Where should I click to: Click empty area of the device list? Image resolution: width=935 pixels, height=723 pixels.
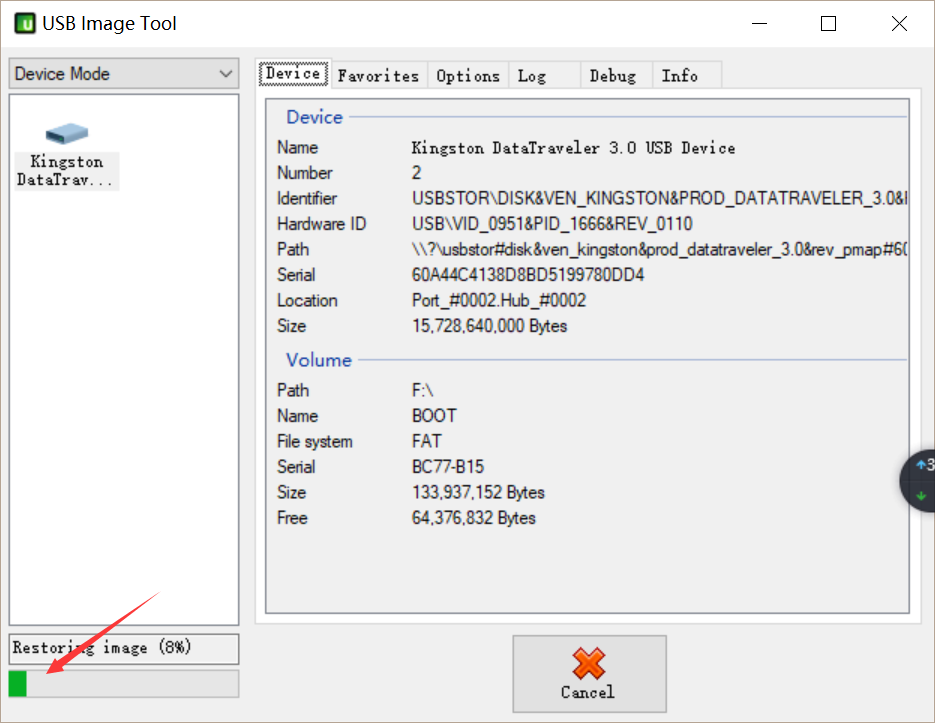click(124, 406)
